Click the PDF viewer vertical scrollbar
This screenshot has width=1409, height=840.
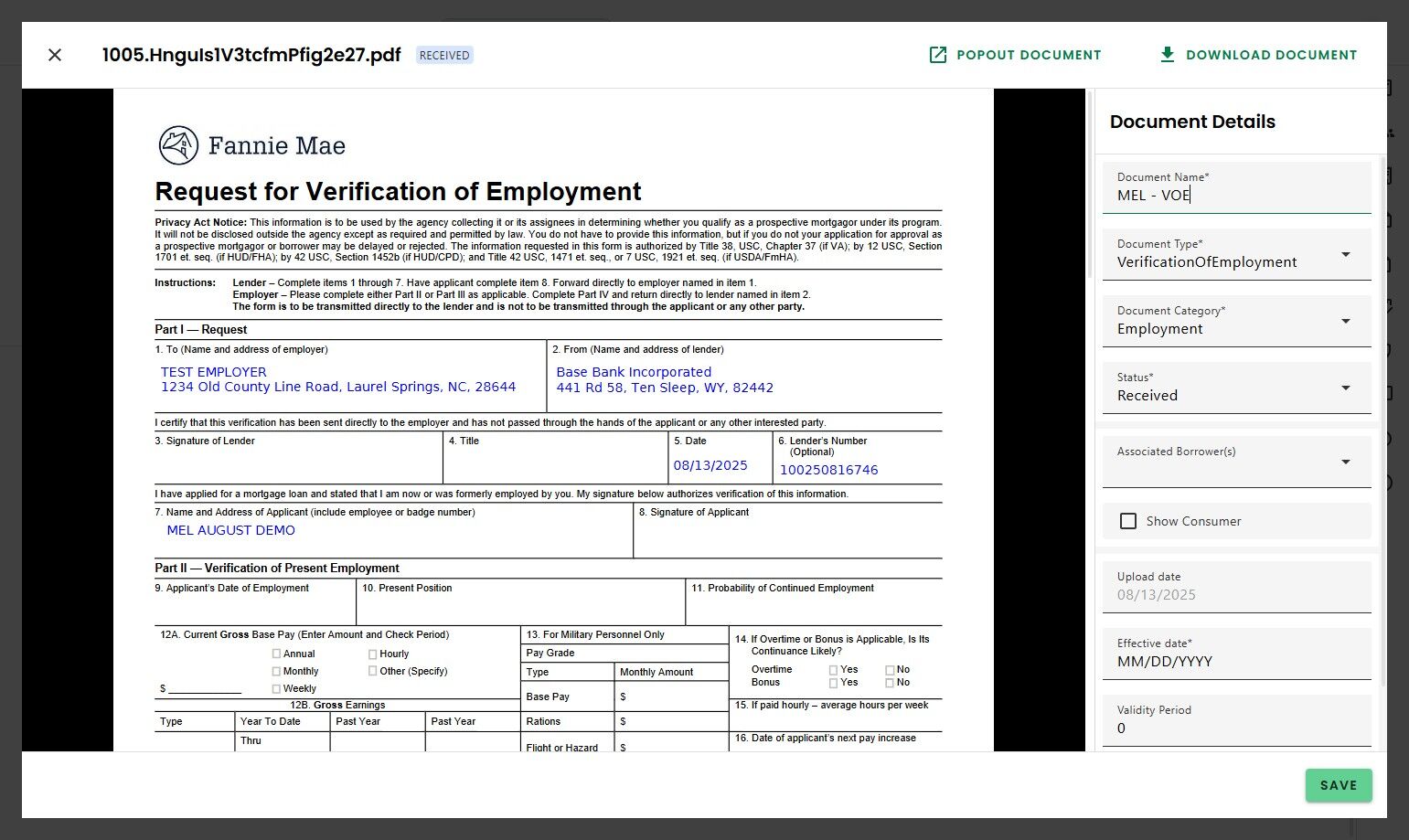coord(1089,183)
